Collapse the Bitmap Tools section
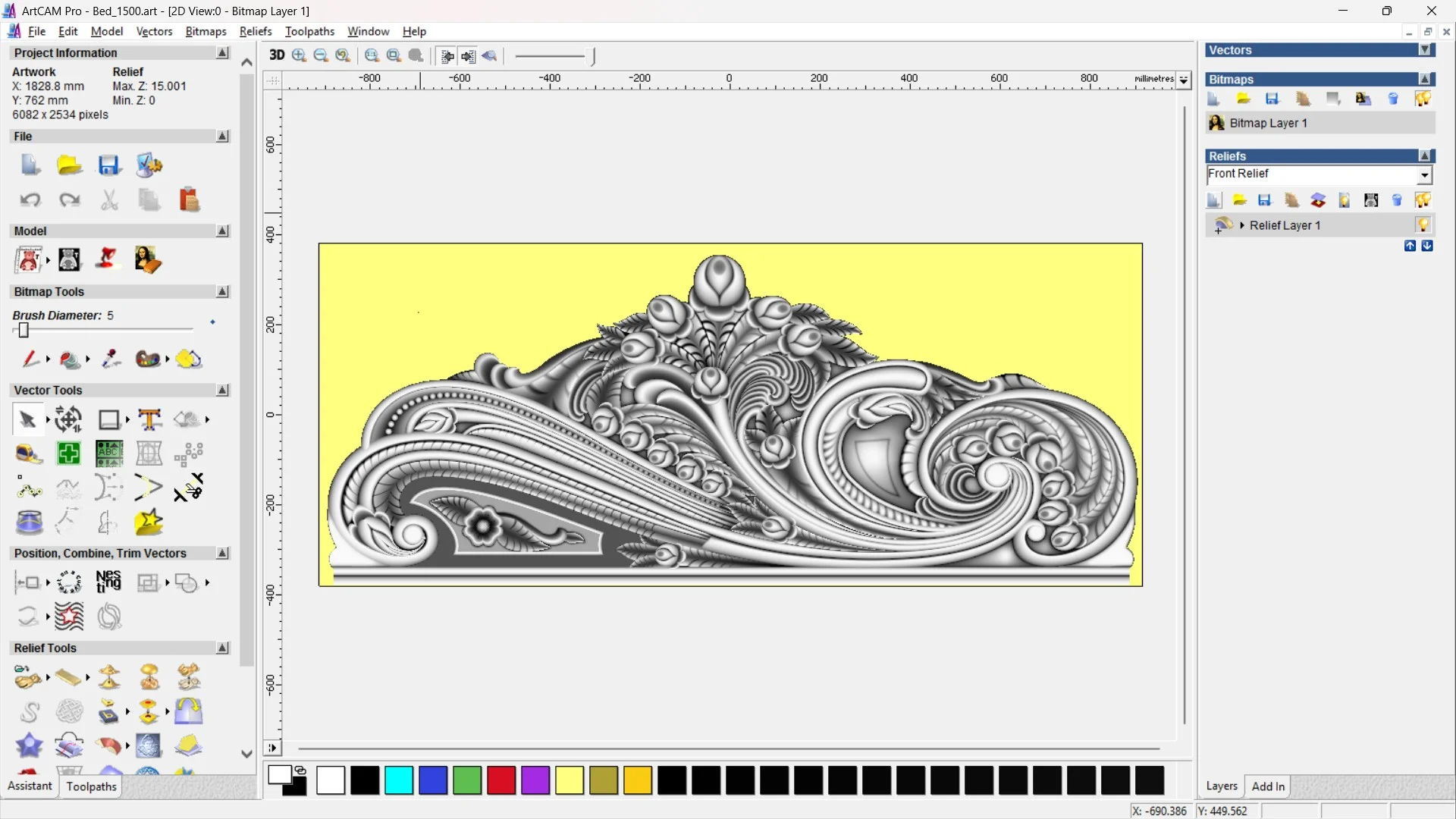 [222, 292]
